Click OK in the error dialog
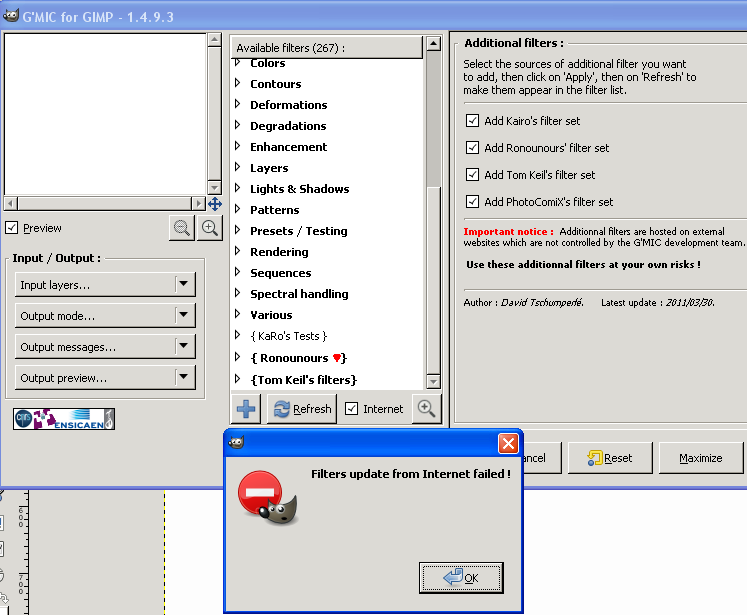Viewport: 747px width, 615px height. pos(461,577)
